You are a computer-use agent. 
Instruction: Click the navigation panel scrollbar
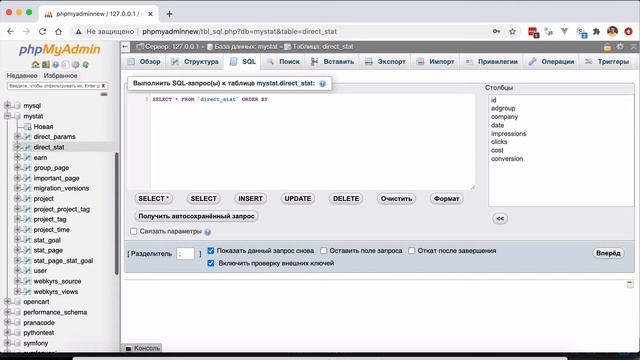tap(117, 213)
